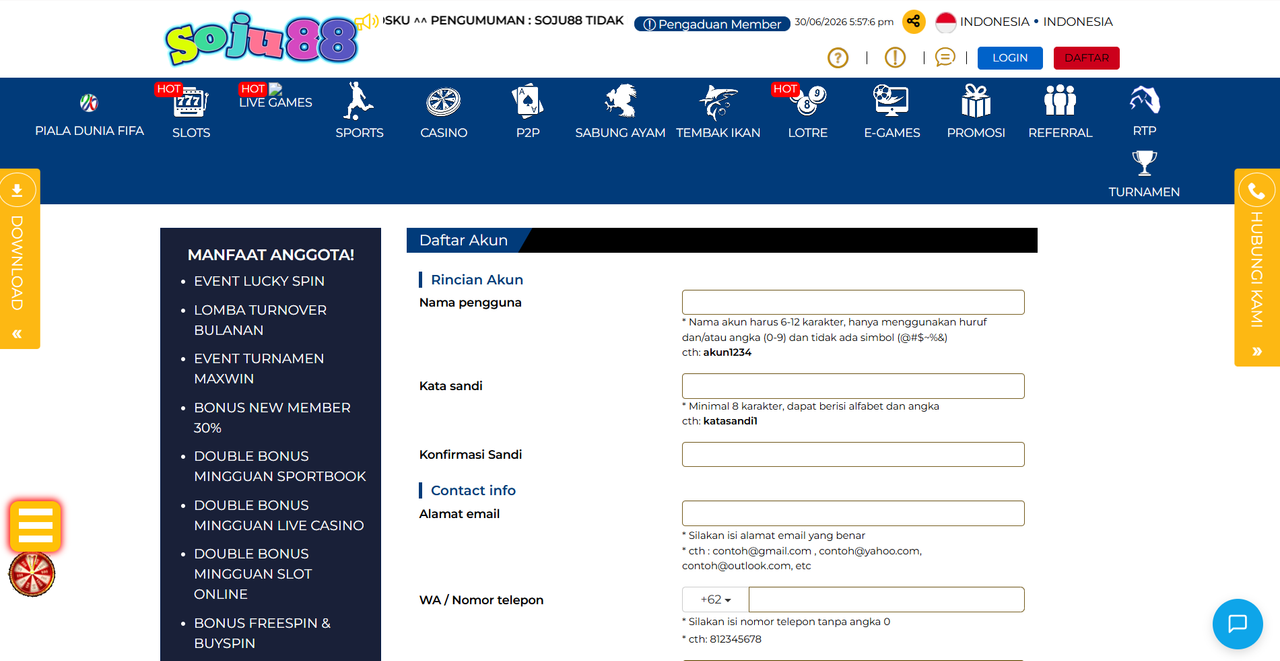Click the example text akun1234
This screenshot has height=661, width=1280.
(727, 352)
